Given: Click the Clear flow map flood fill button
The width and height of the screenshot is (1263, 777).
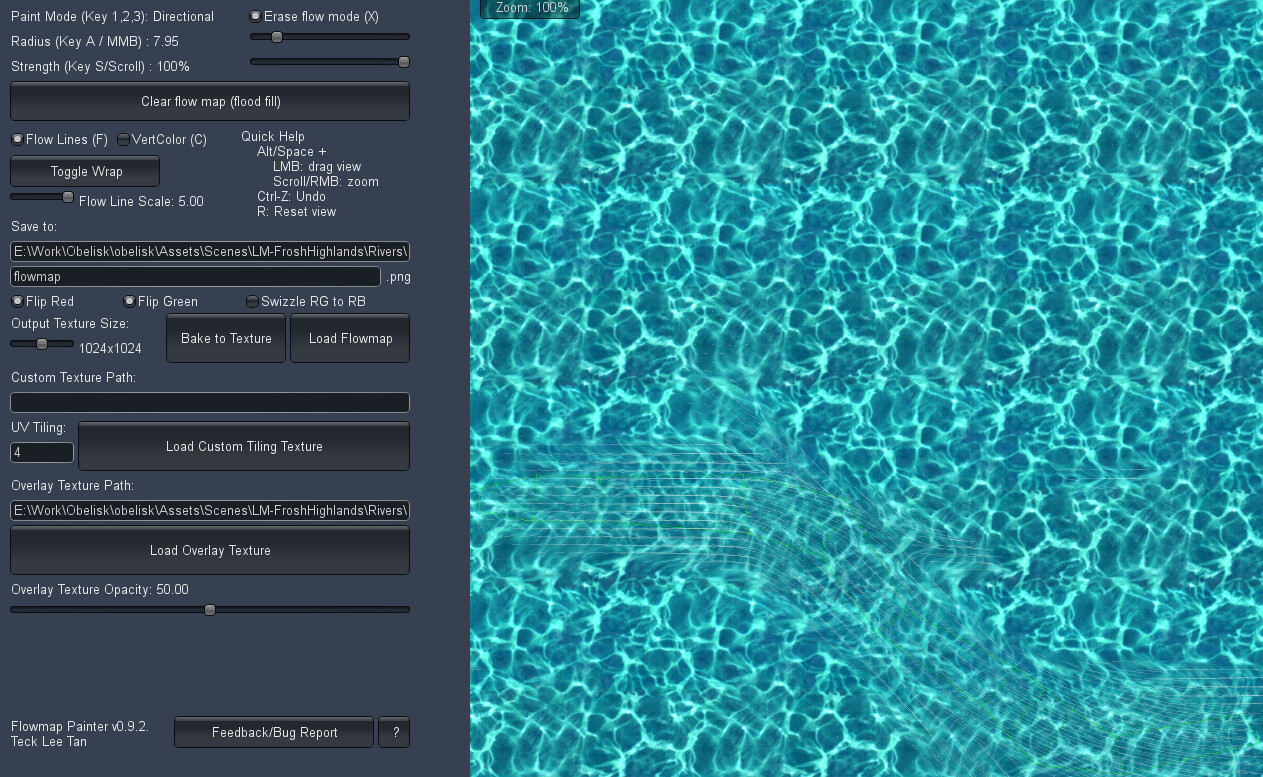Looking at the screenshot, I should tap(209, 101).
